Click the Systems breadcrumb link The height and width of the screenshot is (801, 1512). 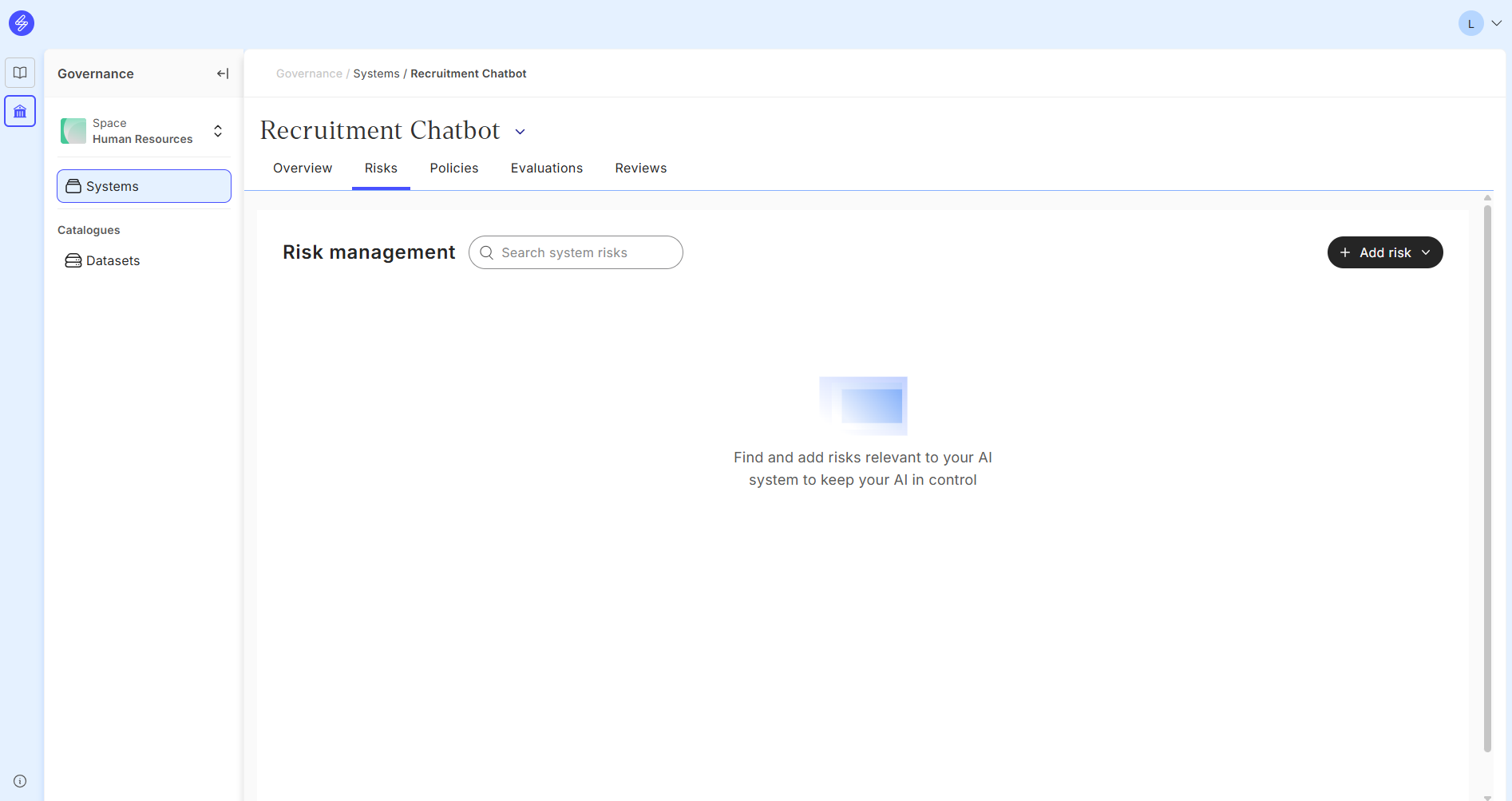(x=376, y=73)
